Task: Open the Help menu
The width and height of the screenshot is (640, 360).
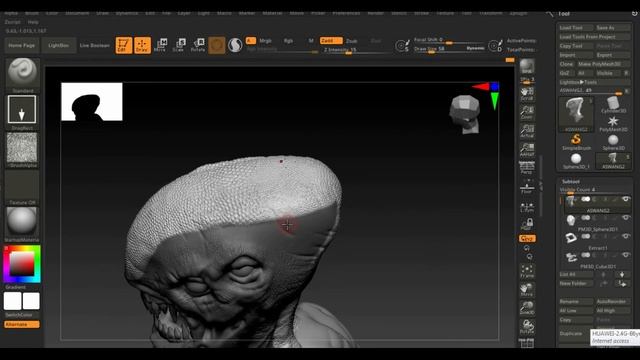Action: coord(33,22)
